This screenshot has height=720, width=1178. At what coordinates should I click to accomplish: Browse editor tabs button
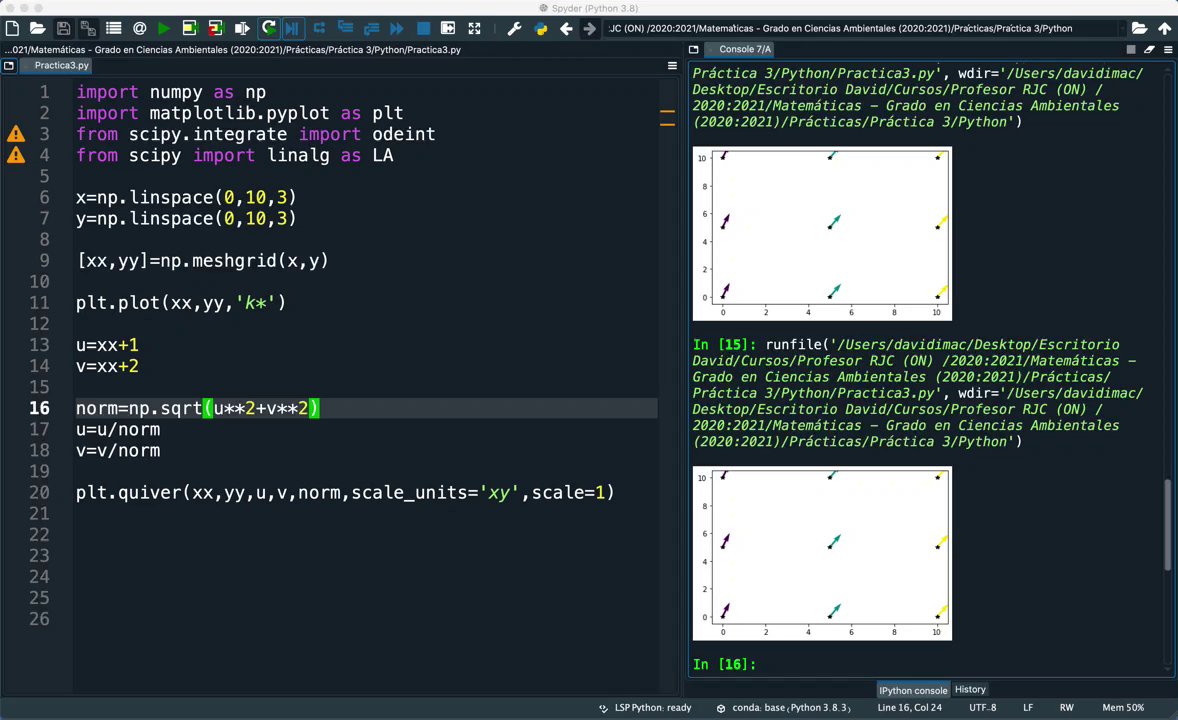click(9, 65)
